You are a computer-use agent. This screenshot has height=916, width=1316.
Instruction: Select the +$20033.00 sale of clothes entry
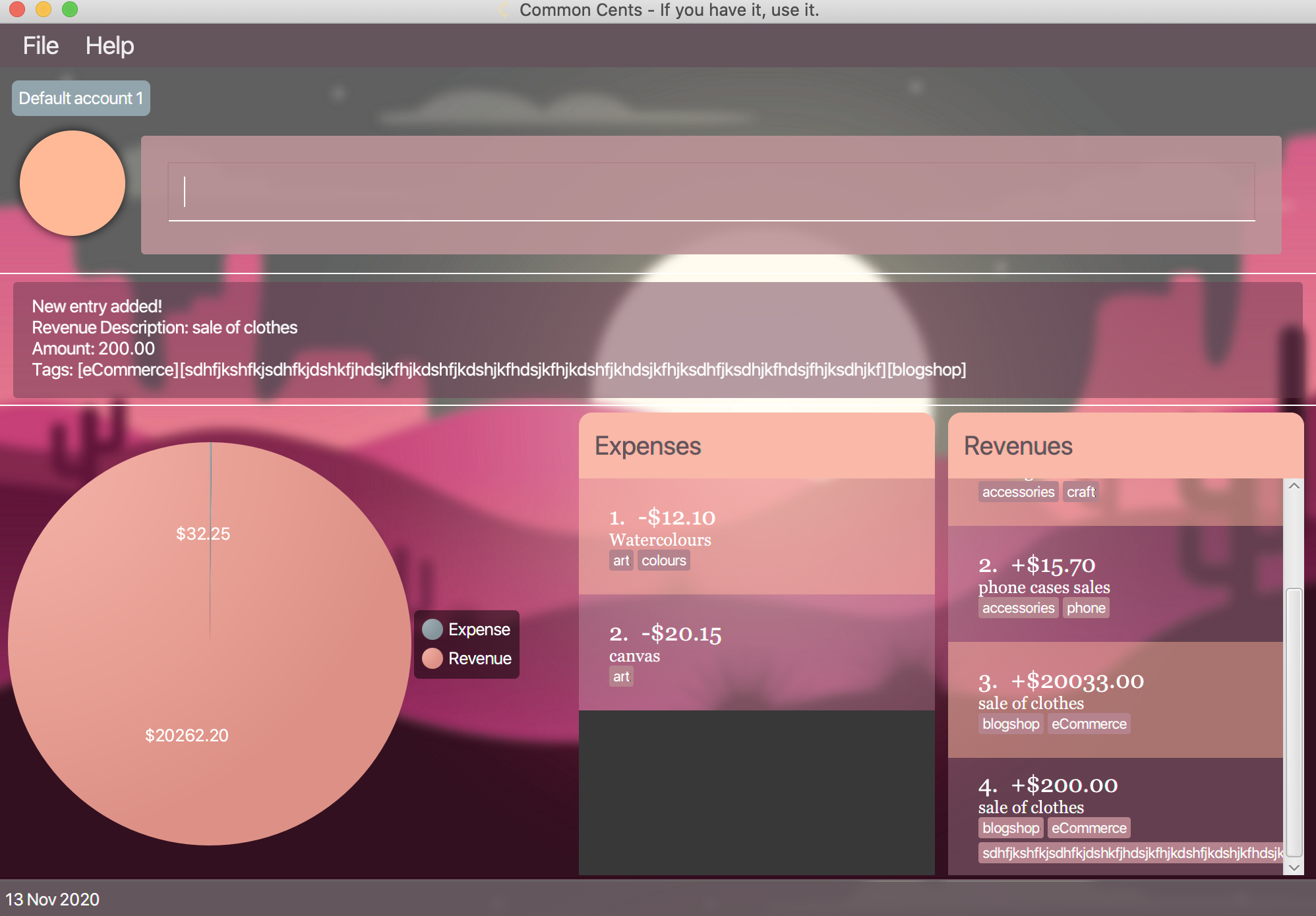point(1114,700)
